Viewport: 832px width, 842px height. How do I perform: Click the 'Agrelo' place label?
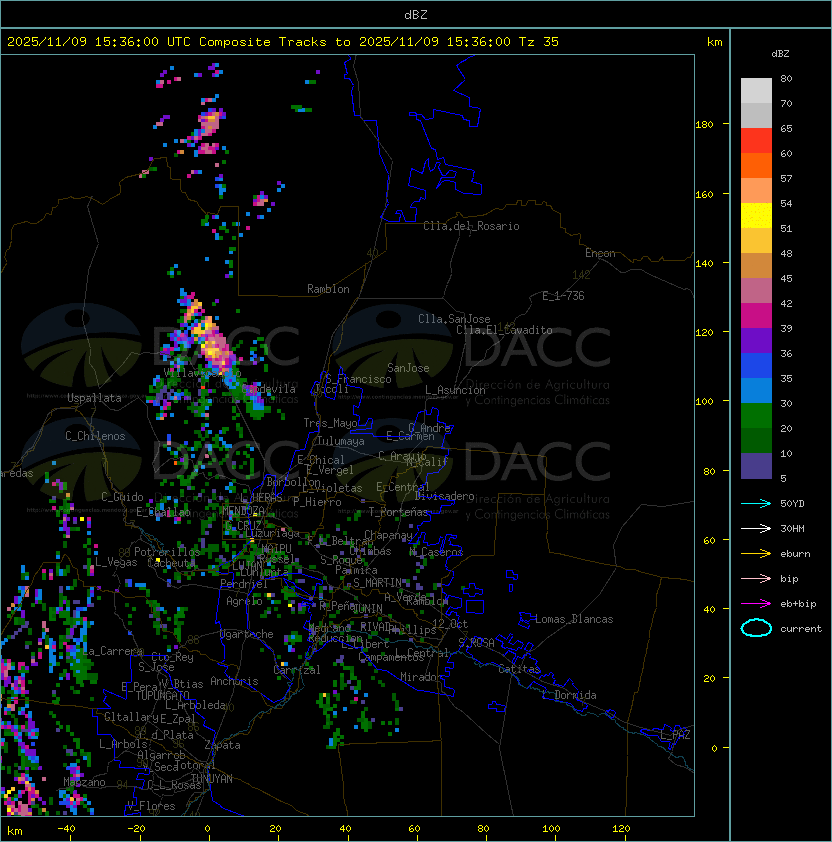pyautogui.click(x=244, y=601)
